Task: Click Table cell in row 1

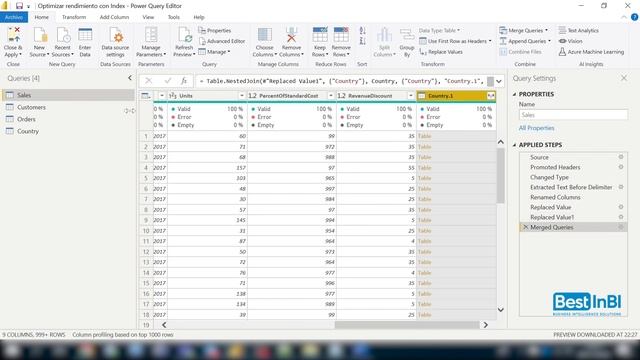Action: [456, 136]
